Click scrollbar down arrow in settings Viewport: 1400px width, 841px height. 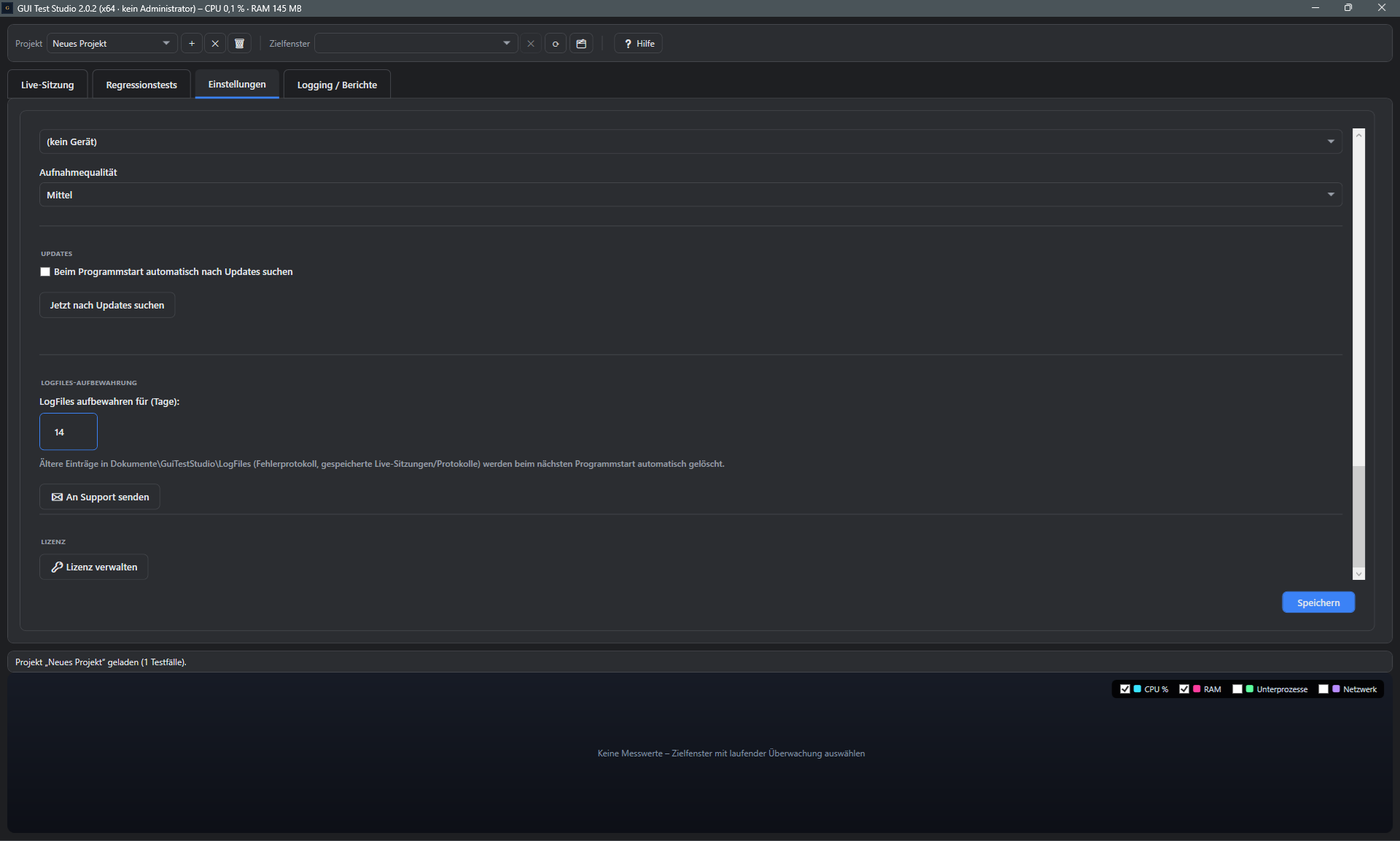click(1358, 574)
